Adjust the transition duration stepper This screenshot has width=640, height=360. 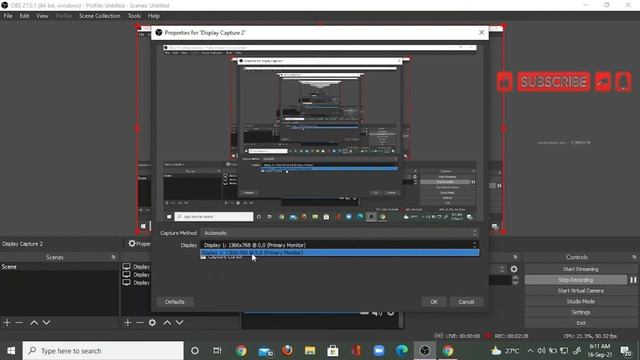(515, 280)
